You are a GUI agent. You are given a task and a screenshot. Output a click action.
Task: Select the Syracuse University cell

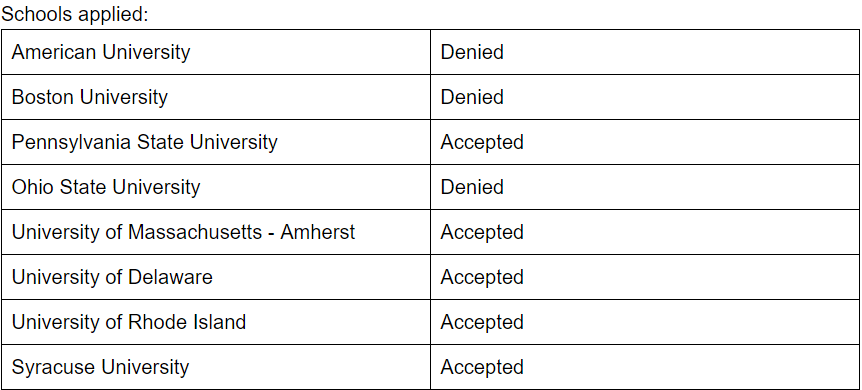click(216, 367)
